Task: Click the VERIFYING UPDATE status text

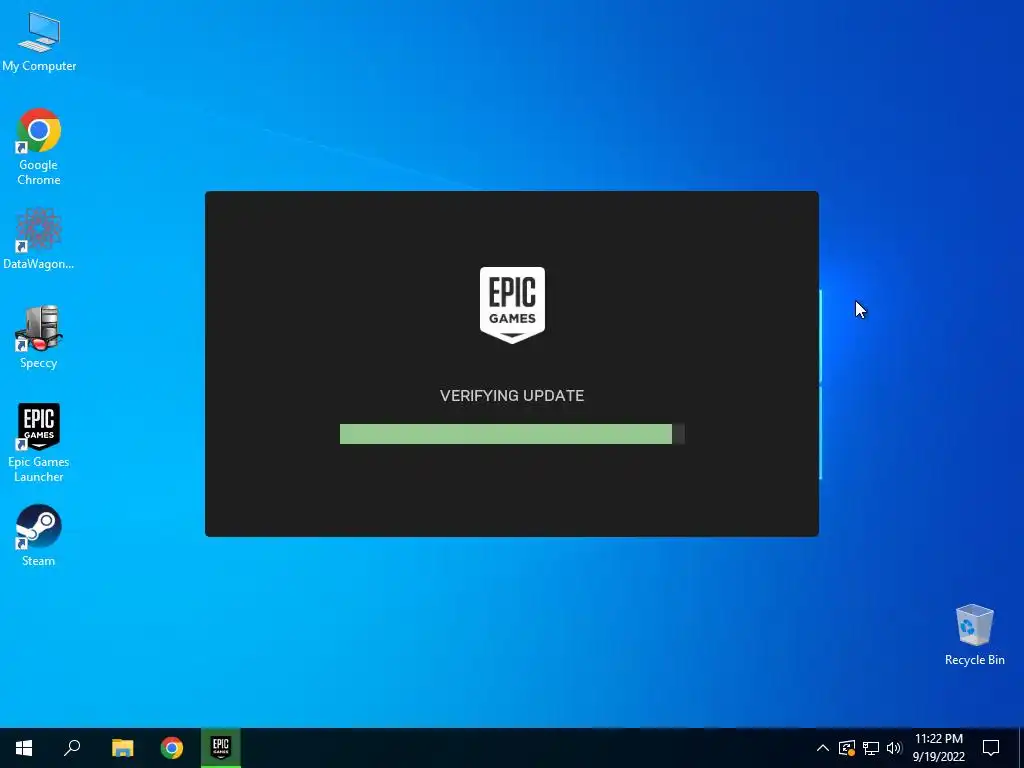Action: [x=512, y=396]
